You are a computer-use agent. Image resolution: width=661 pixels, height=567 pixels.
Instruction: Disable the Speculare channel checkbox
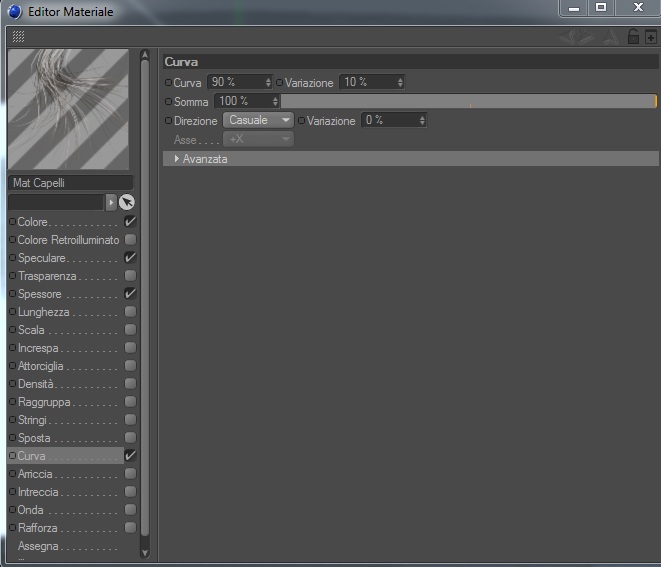coord(130,258)
